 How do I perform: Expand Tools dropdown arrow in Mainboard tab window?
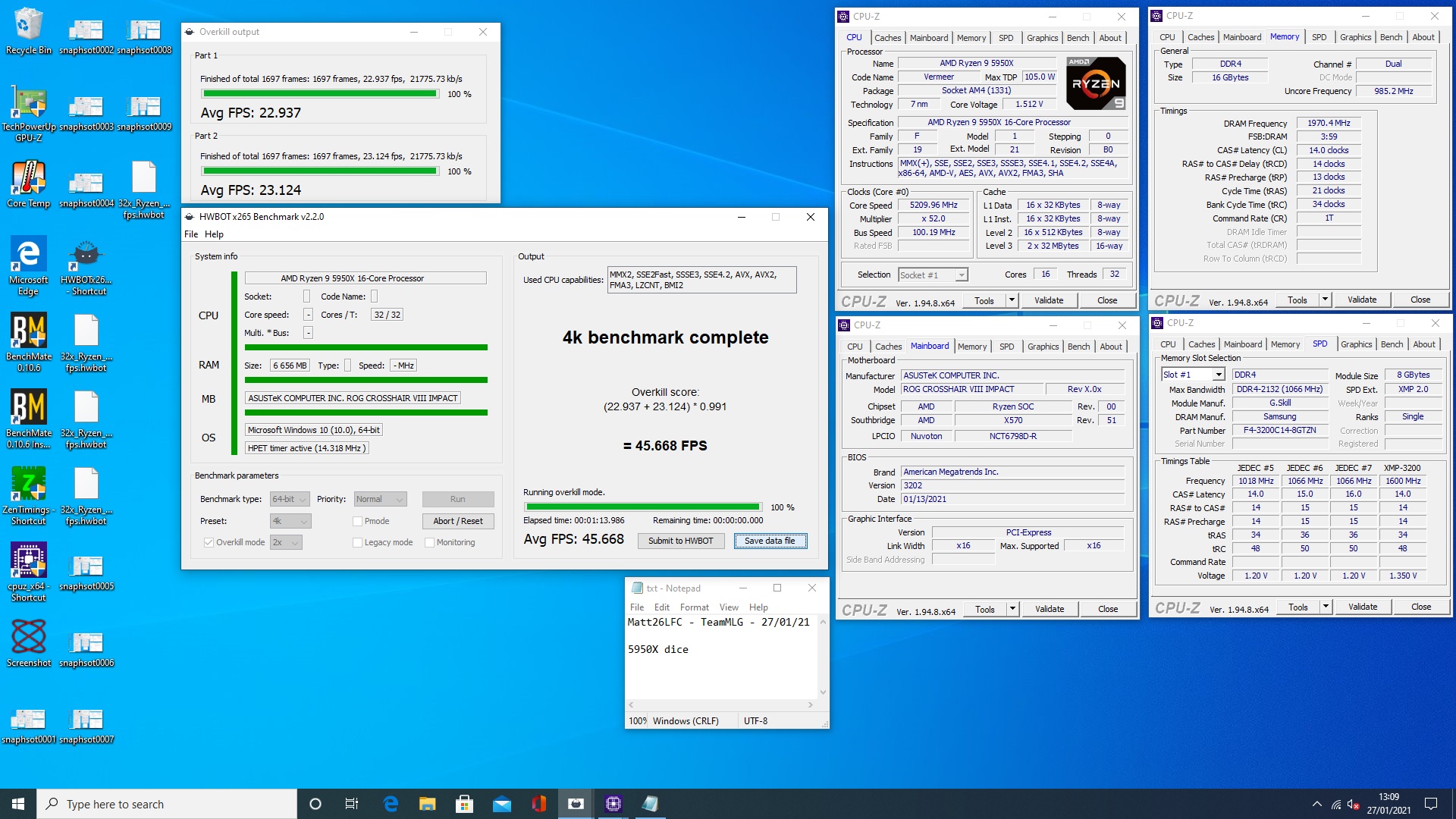[1012, 609]
